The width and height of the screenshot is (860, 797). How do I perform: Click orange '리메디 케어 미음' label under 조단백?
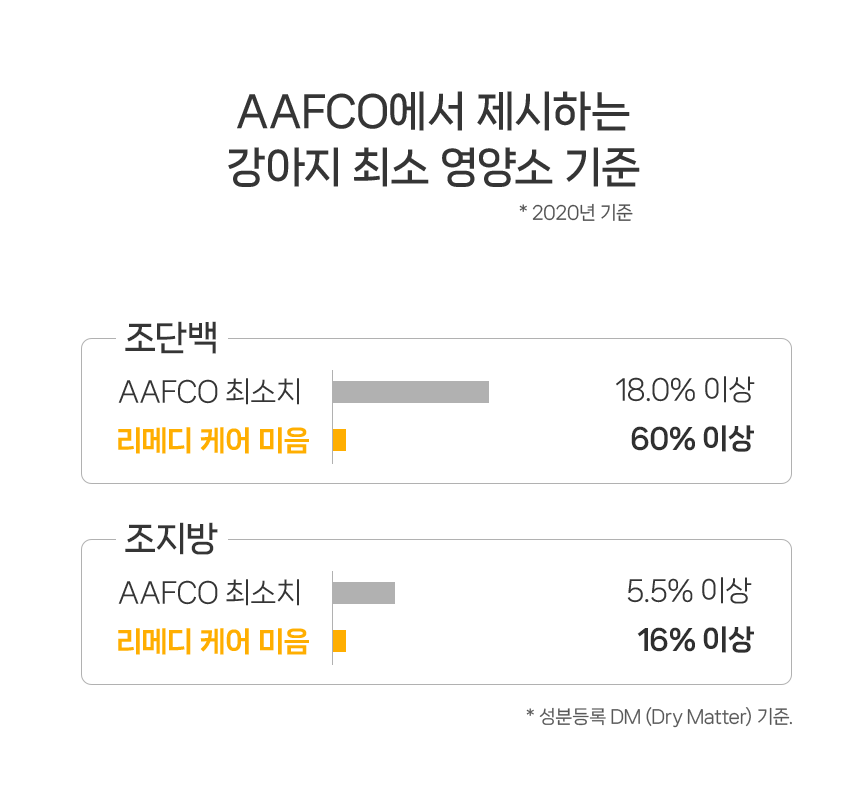(213, 440)
